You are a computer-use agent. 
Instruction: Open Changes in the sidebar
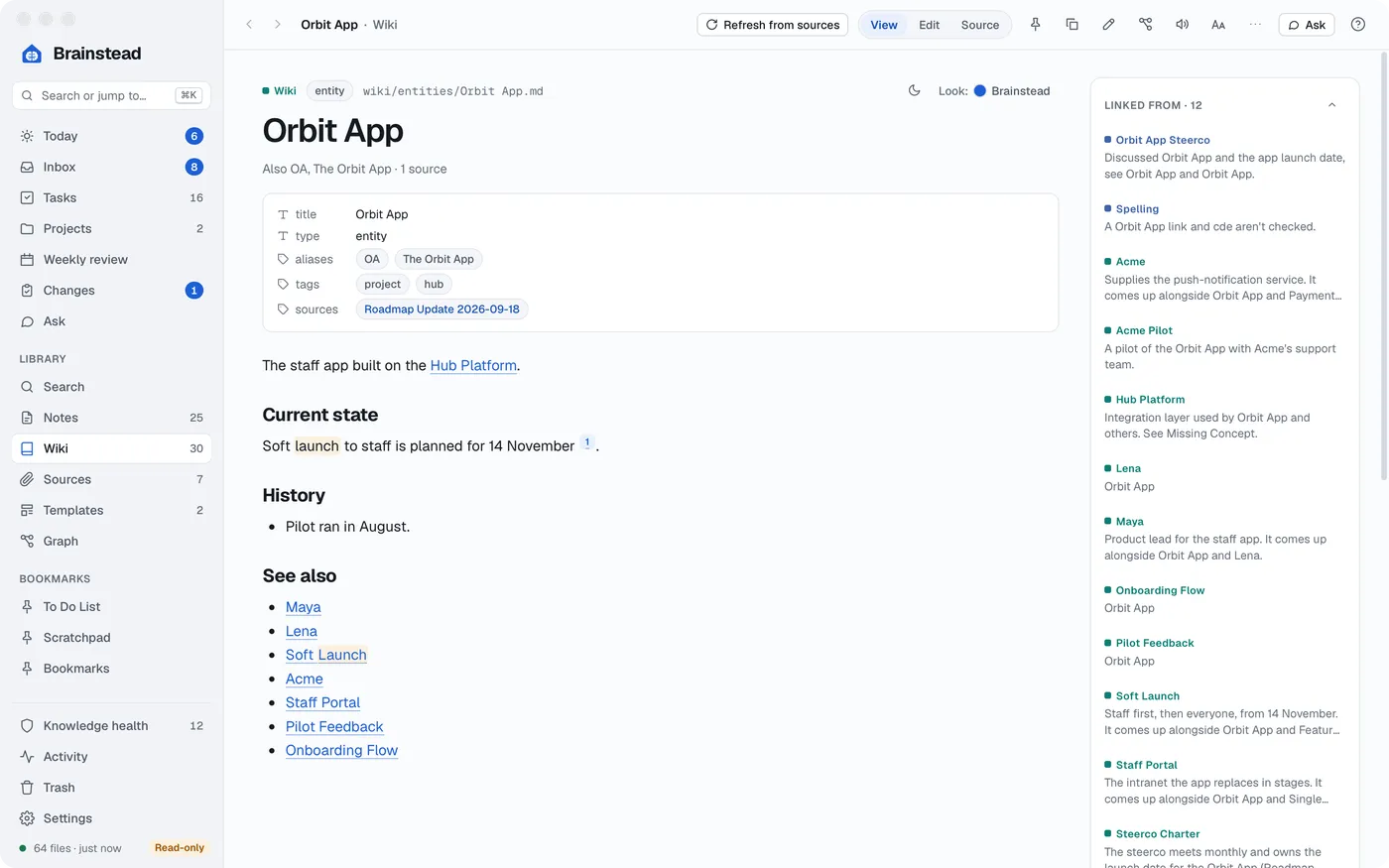(x=111, y=290)
